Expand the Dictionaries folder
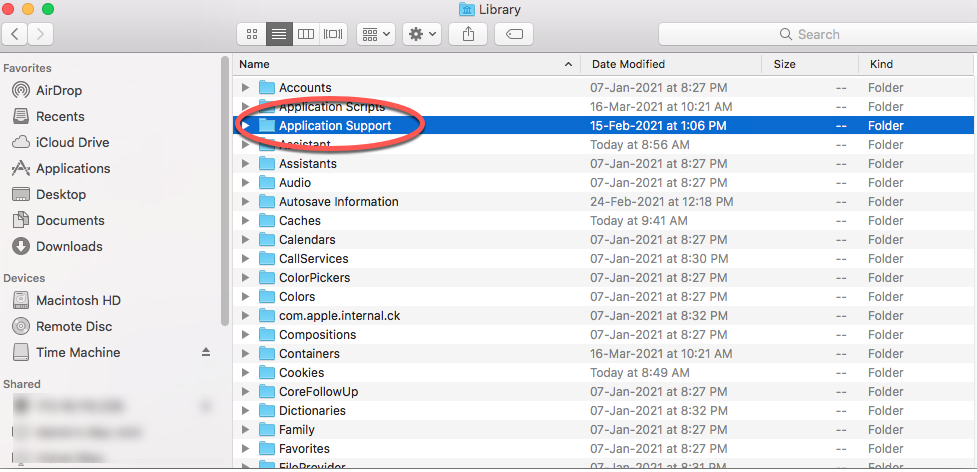 click(x=245, y=411)
